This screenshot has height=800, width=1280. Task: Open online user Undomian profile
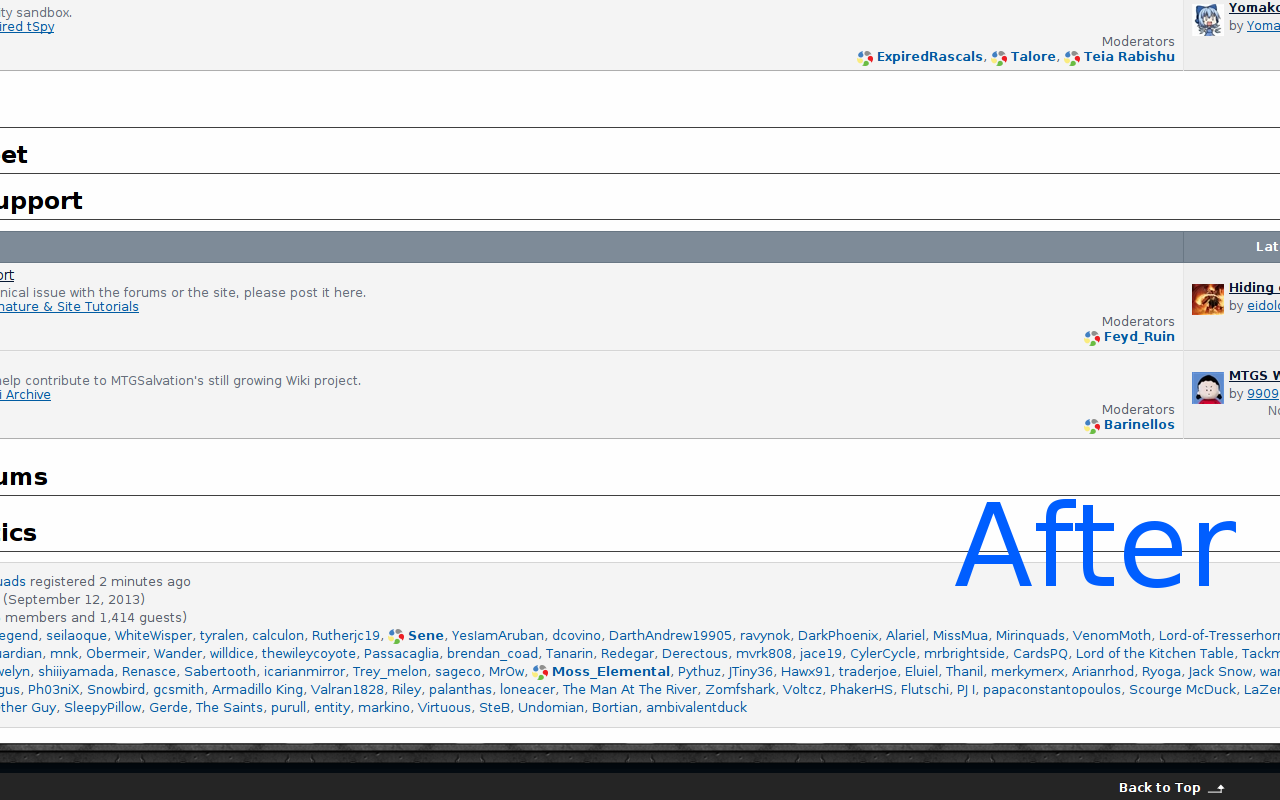click(551, 708)
